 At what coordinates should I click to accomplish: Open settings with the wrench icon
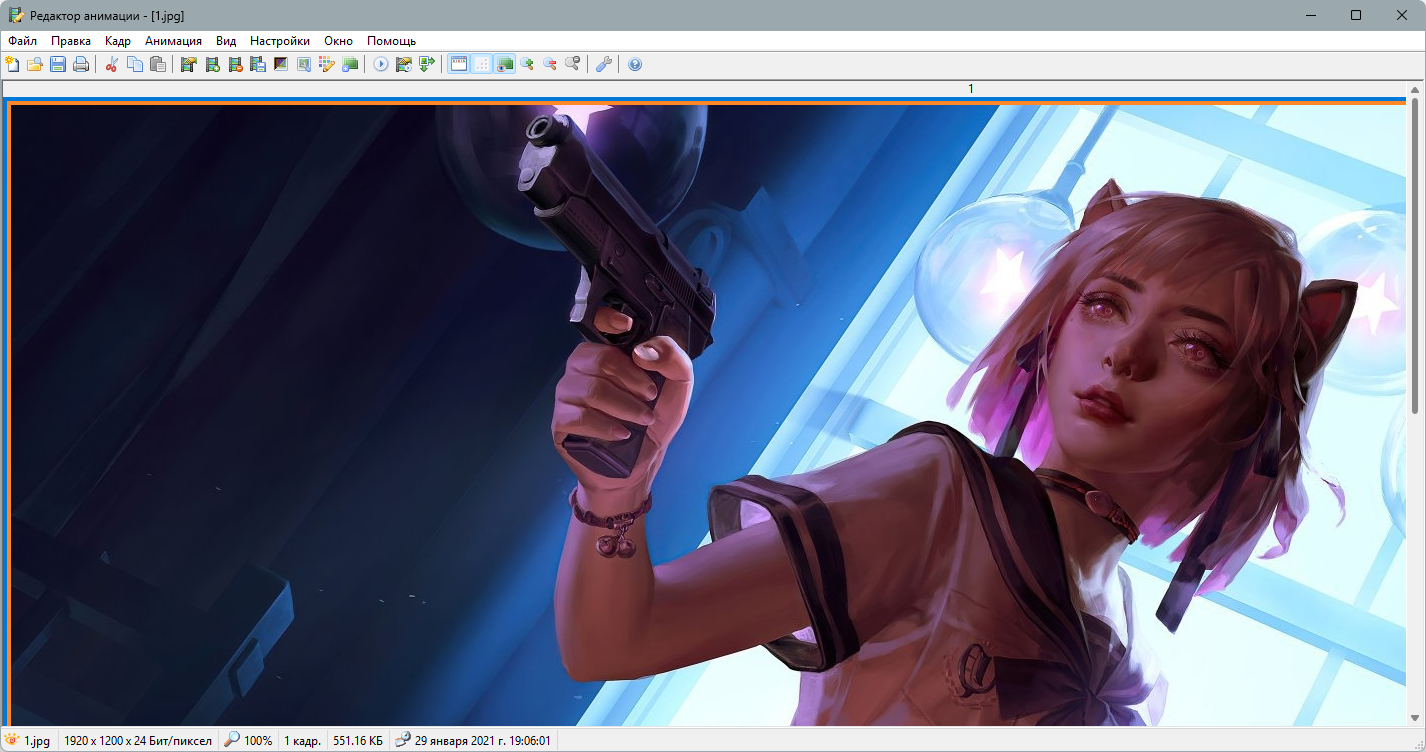[x=604, y=64]
